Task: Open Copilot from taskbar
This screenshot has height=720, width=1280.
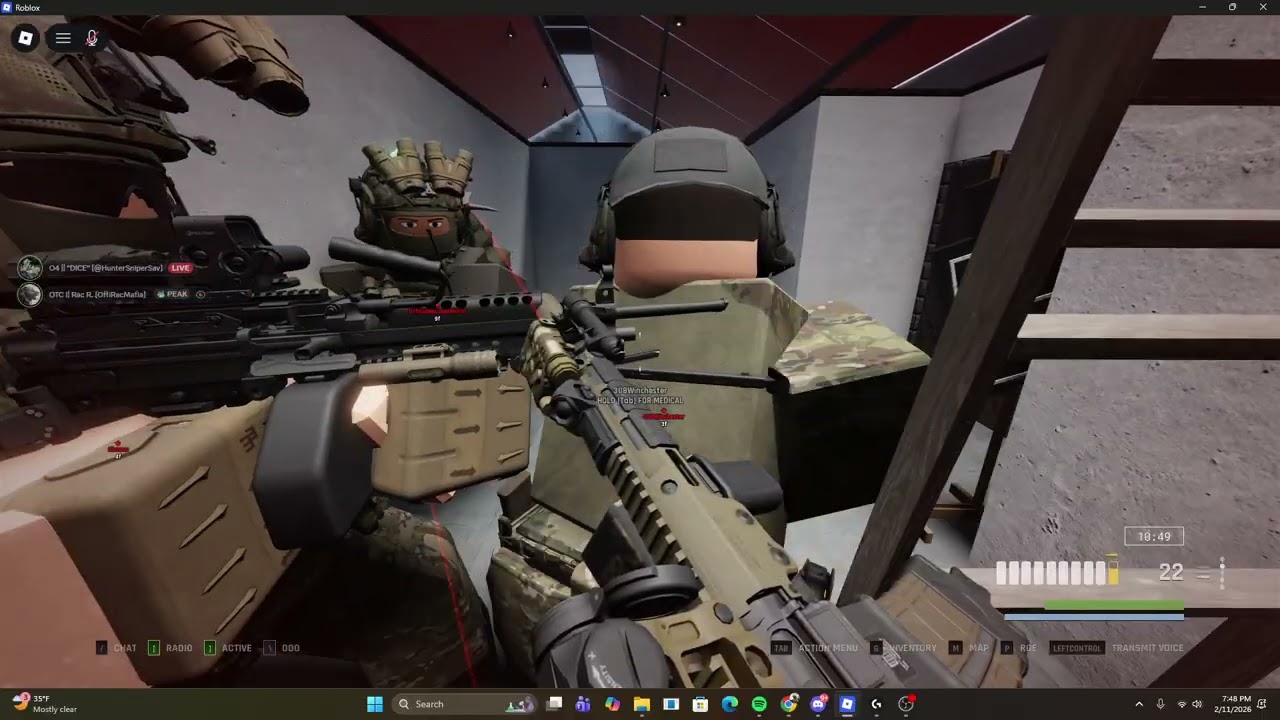Action: coord(612,704)
